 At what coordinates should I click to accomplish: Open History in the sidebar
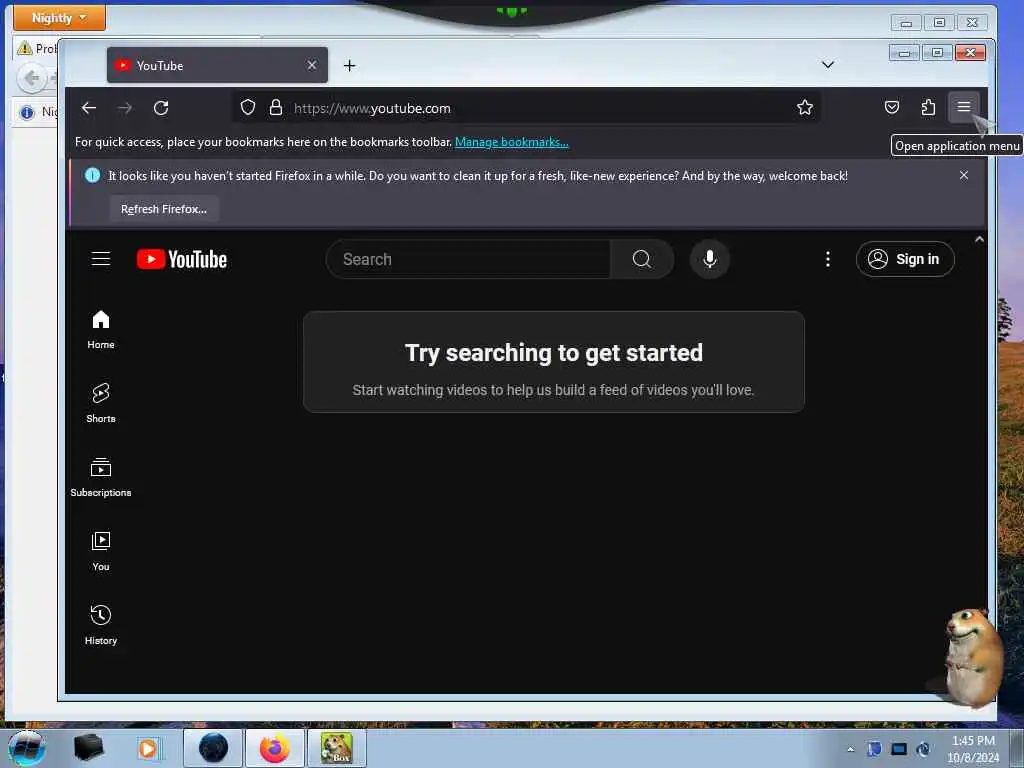coord(101,625)
